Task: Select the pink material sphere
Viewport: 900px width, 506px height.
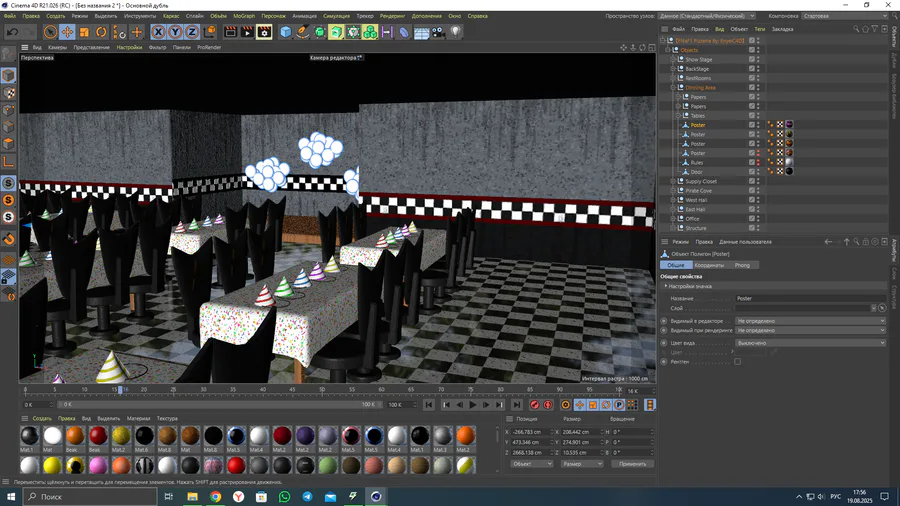Action: pyautogui.click(x=98, y=465)
